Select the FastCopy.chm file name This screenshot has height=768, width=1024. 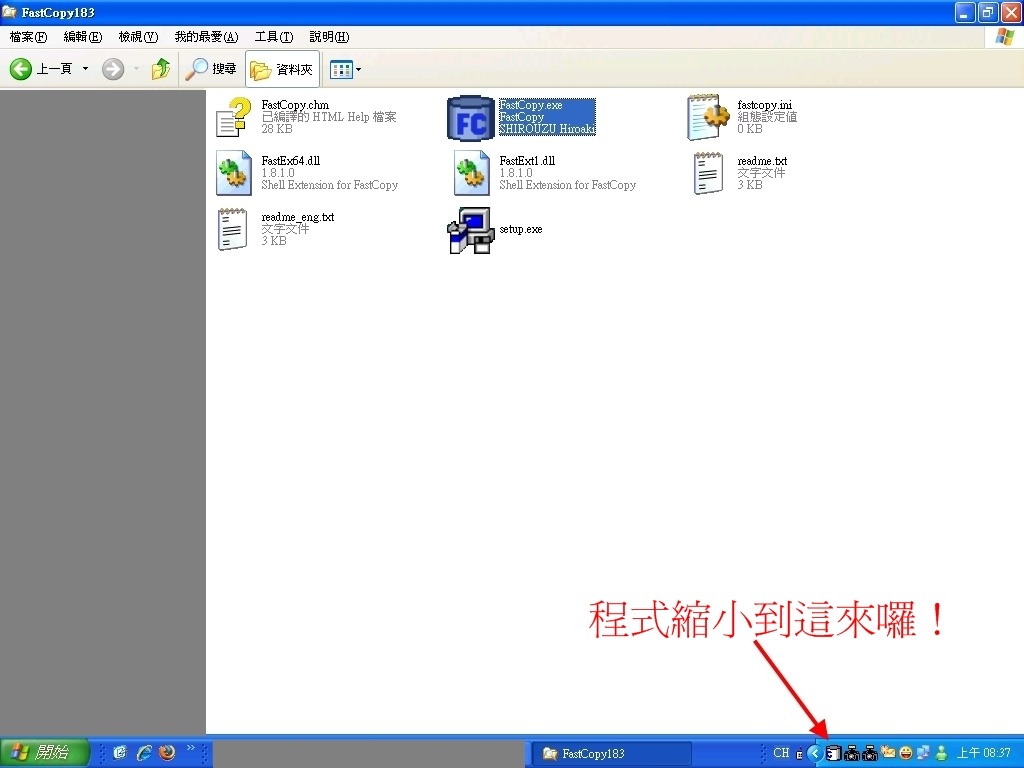295,104
